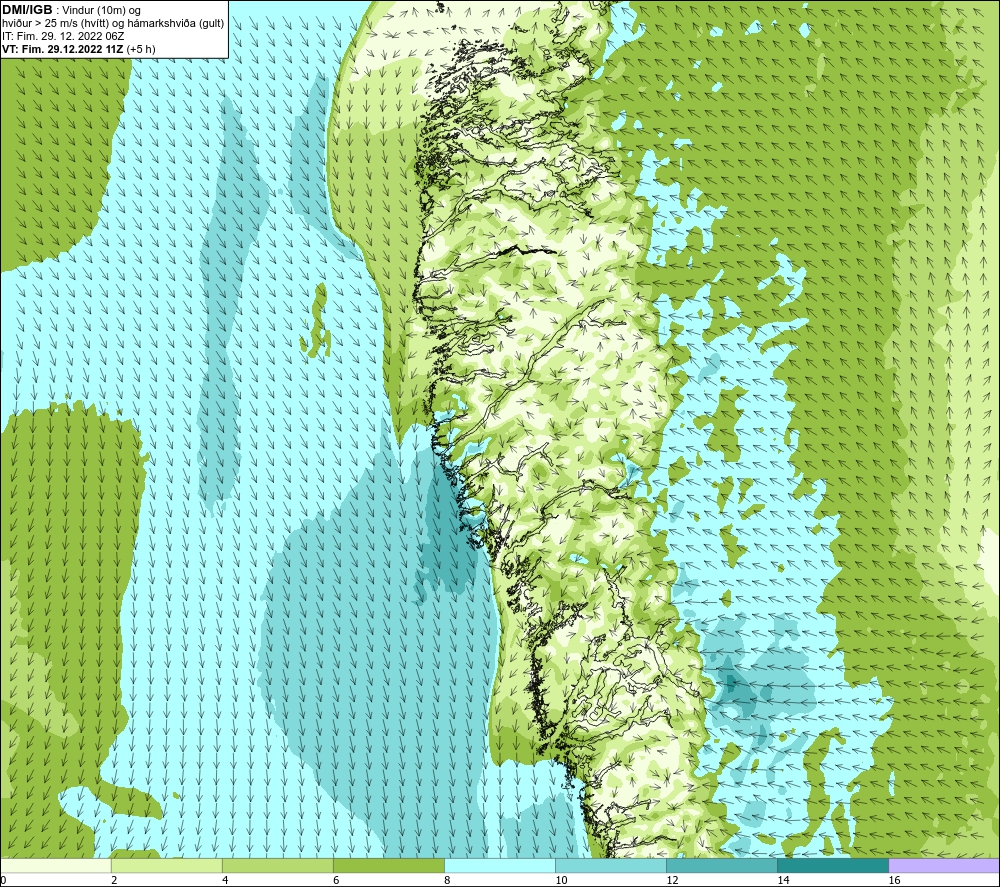Click the 4–6 m/s green legend swatch
The image size is (1000, 887).
pyautogui.click(x=277, y=865)
